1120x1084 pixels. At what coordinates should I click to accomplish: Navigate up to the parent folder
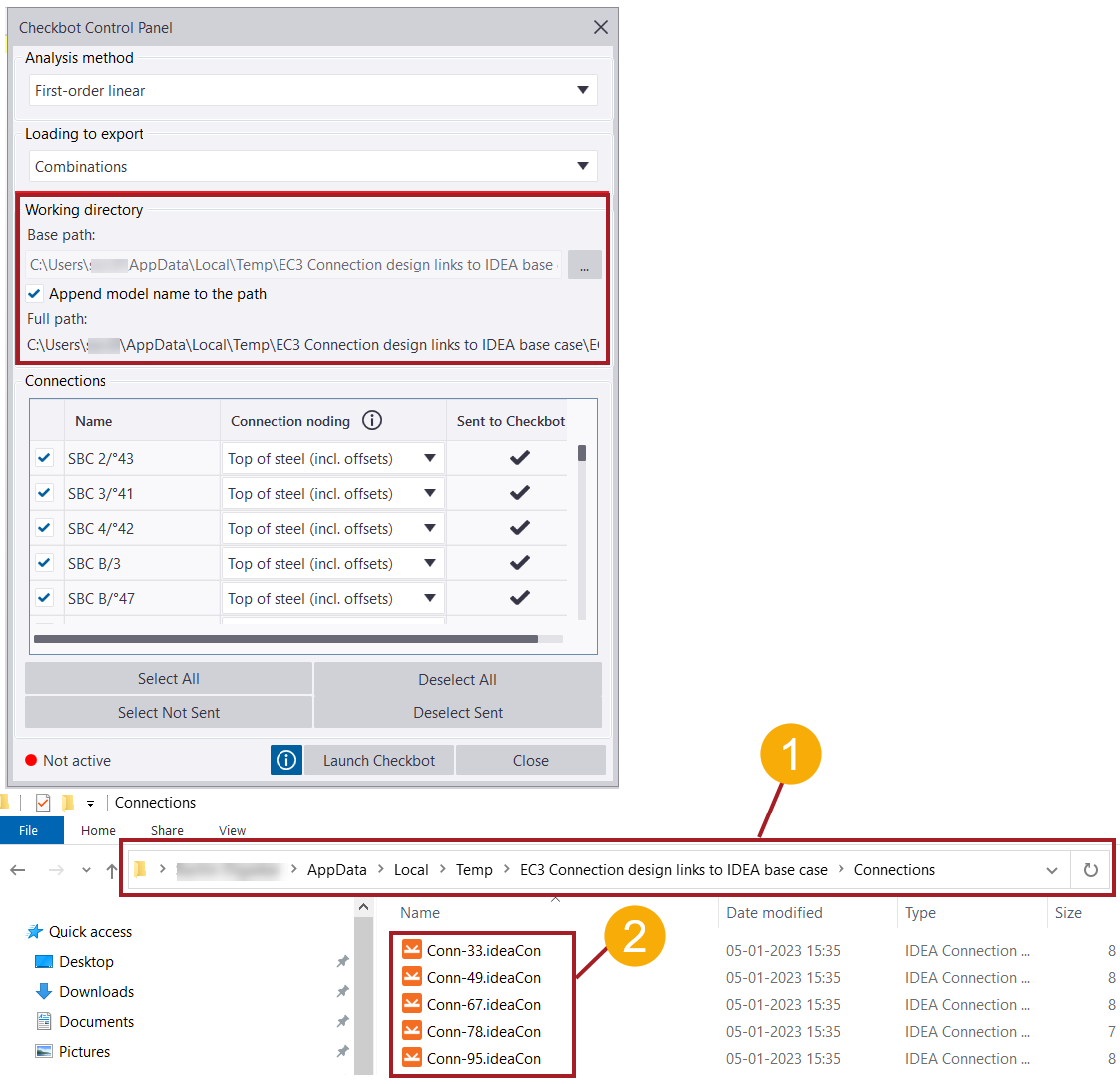(x=112, y=869)
